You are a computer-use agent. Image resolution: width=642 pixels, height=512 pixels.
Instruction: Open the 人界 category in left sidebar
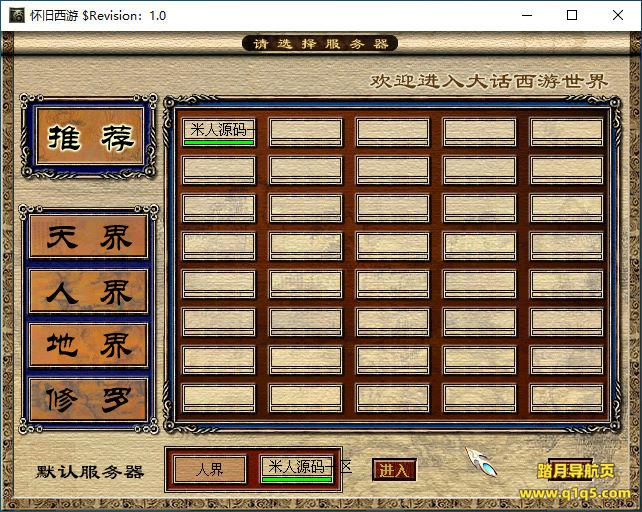tap(88, 292)
